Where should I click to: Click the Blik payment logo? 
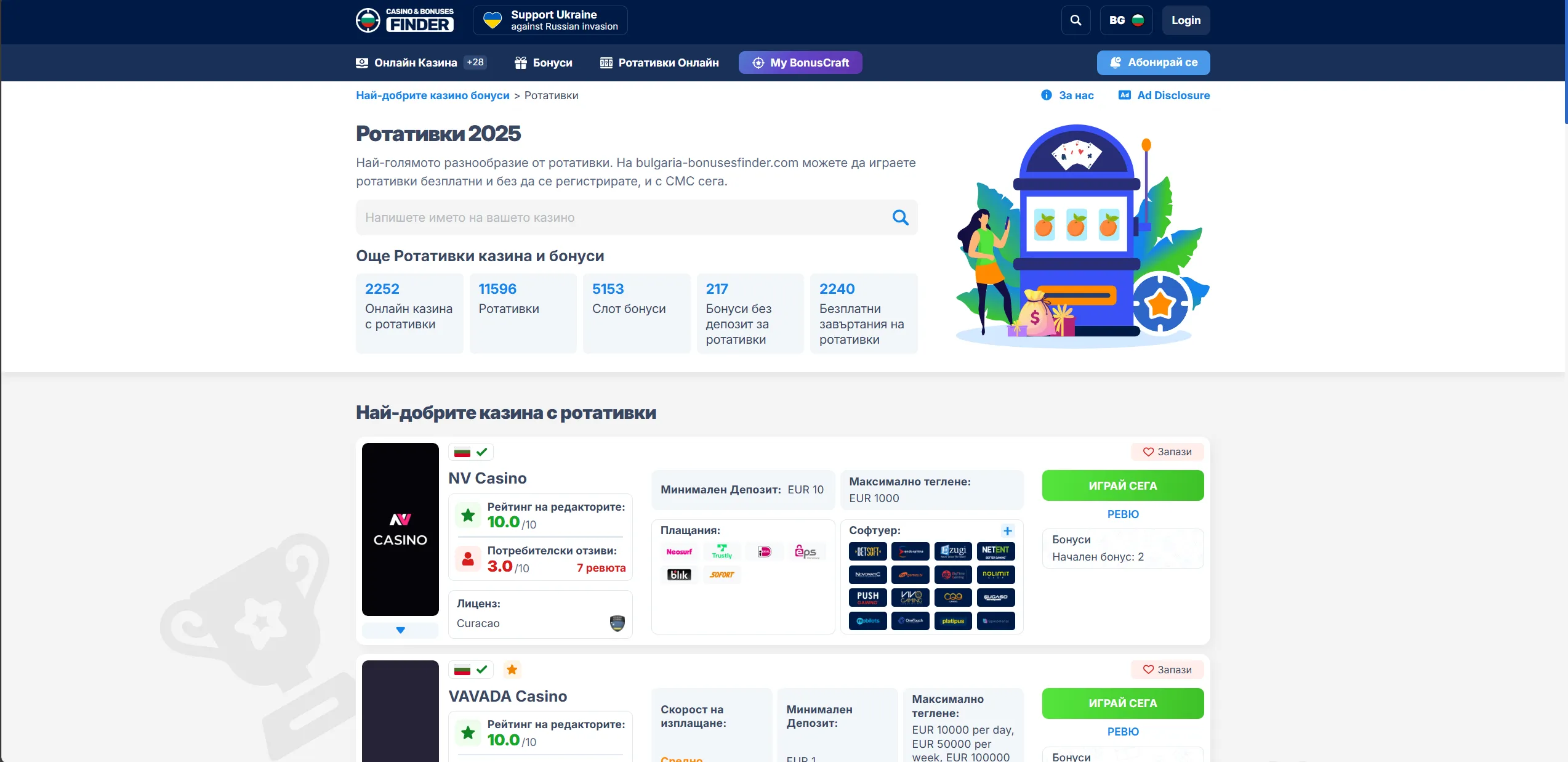pos(679,575)
